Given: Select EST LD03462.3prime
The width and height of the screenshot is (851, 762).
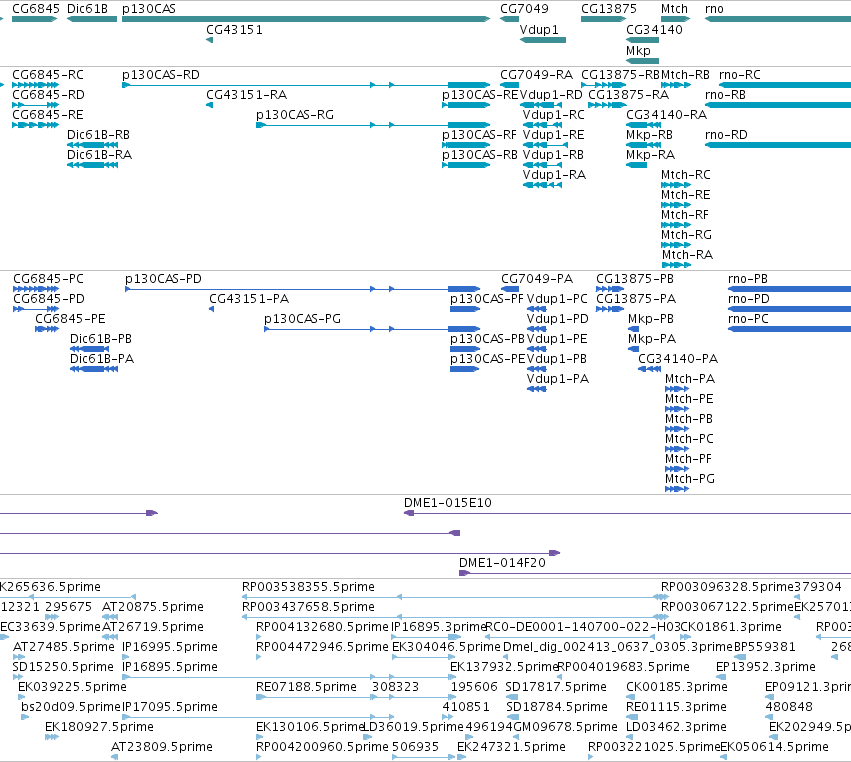Looking at the screenshot, I should point(676,727).
